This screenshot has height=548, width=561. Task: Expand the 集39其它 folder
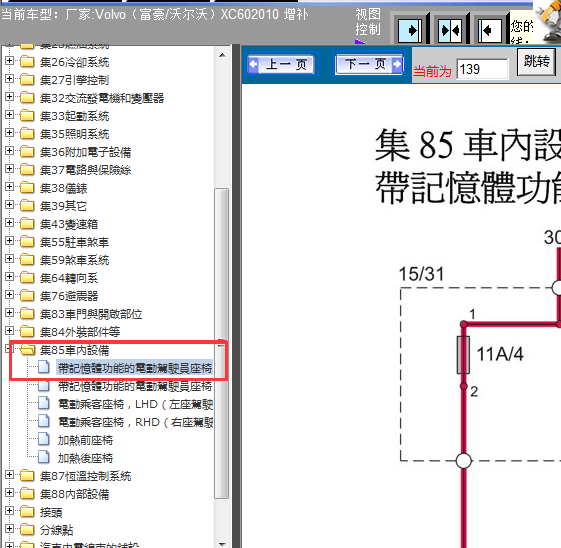(9, 205)
